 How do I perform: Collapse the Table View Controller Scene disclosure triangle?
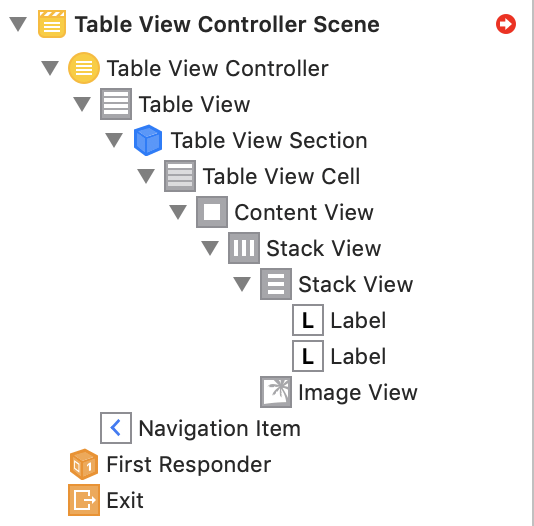pyautogui.click(x=18, y=25)
